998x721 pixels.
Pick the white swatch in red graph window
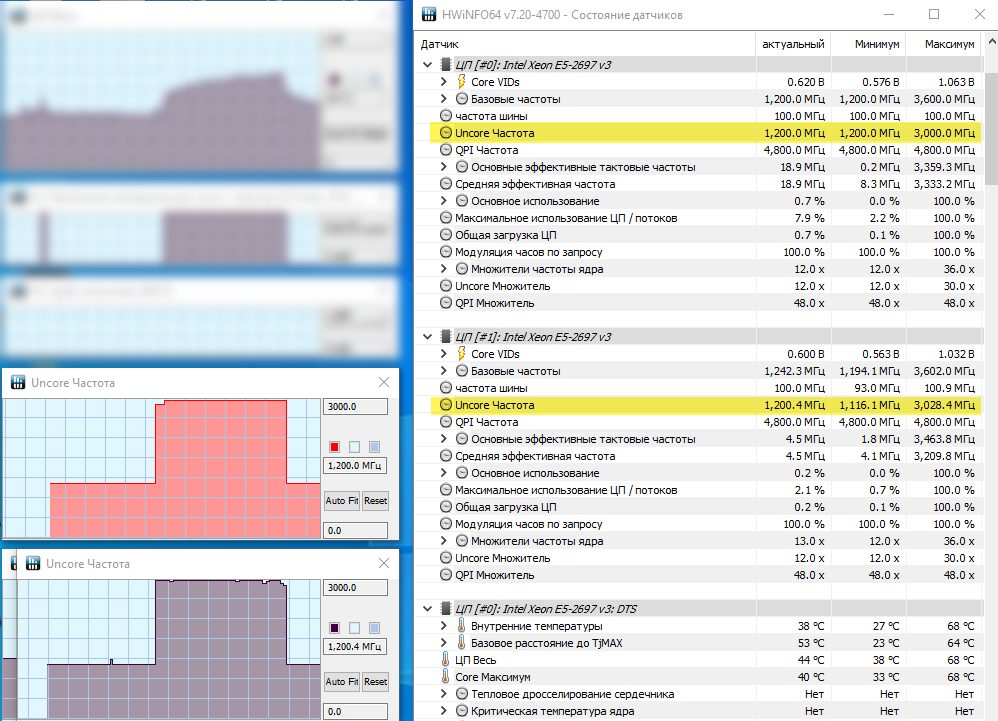355,447
